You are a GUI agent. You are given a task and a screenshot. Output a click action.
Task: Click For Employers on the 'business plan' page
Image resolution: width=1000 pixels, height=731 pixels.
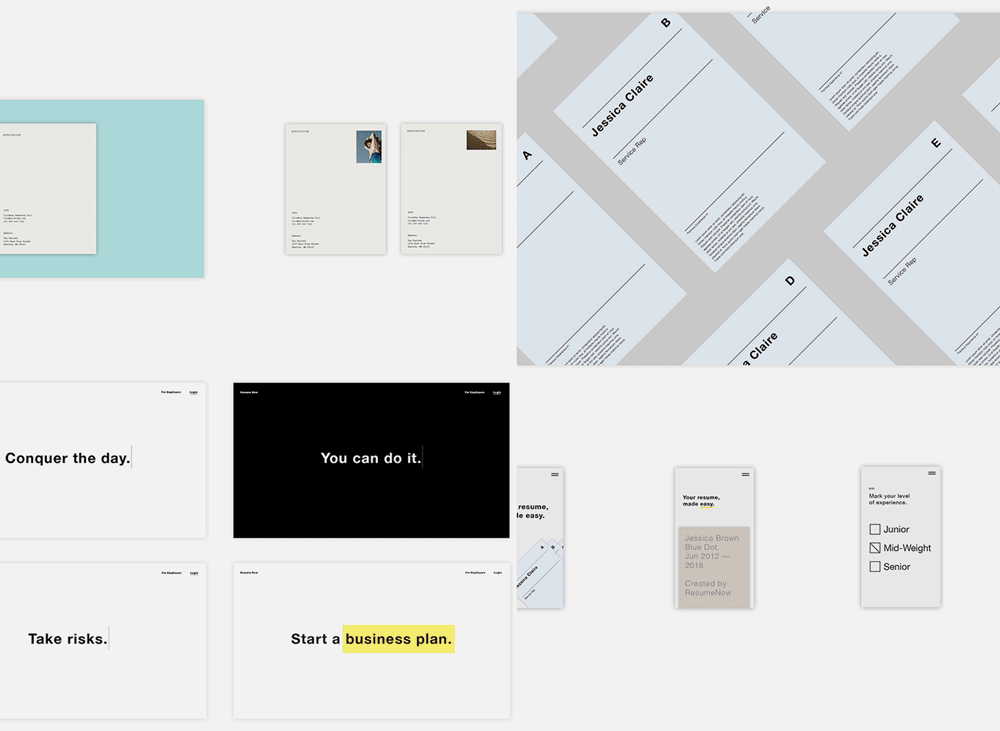(x=475, y=573)
